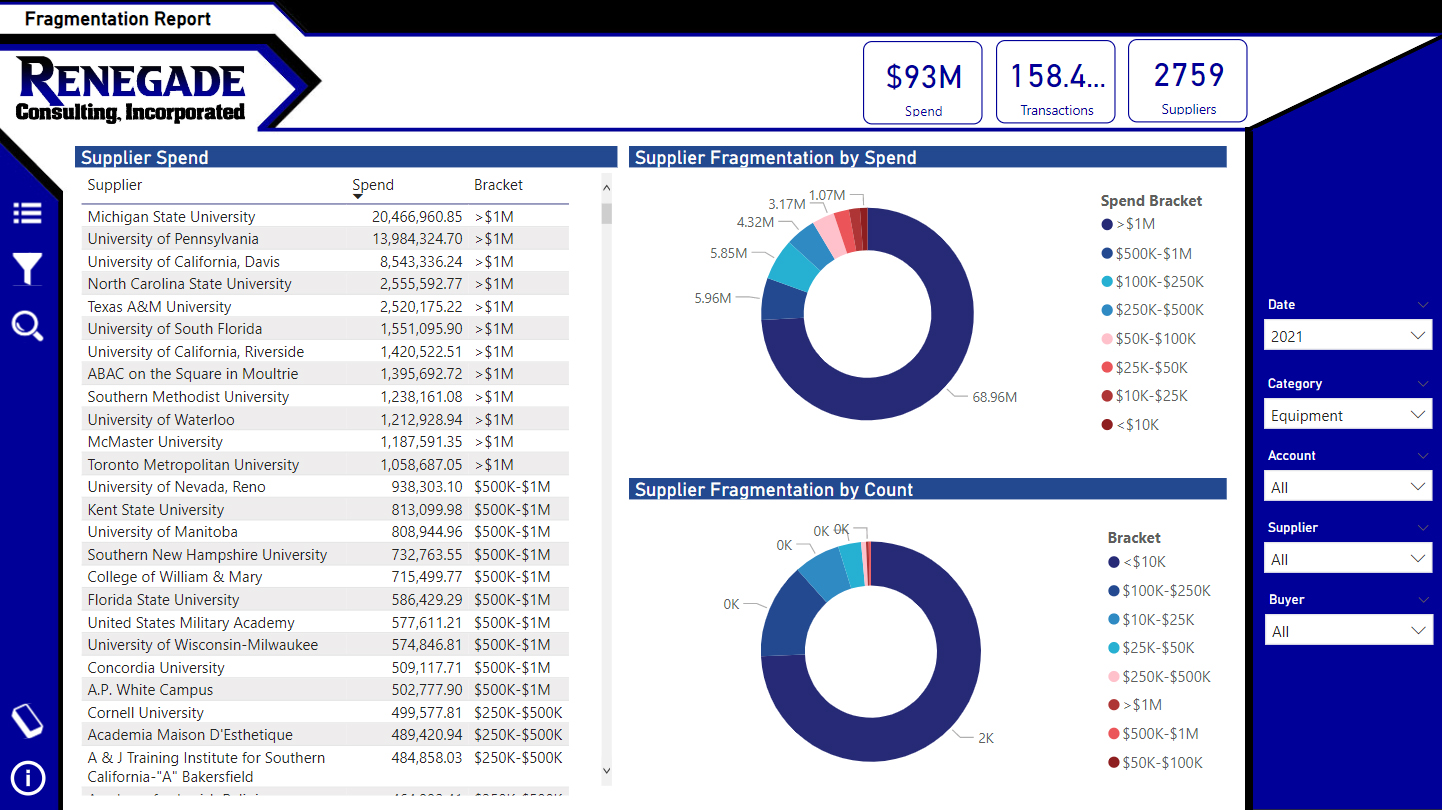The image size is (1442, 810).
Task: Select Toronto Metropolitan University row
Action: 325,464
